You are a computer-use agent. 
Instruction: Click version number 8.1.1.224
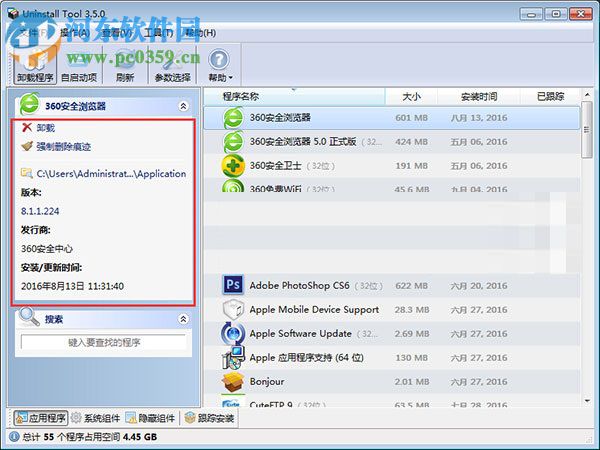tap(40, 211)
